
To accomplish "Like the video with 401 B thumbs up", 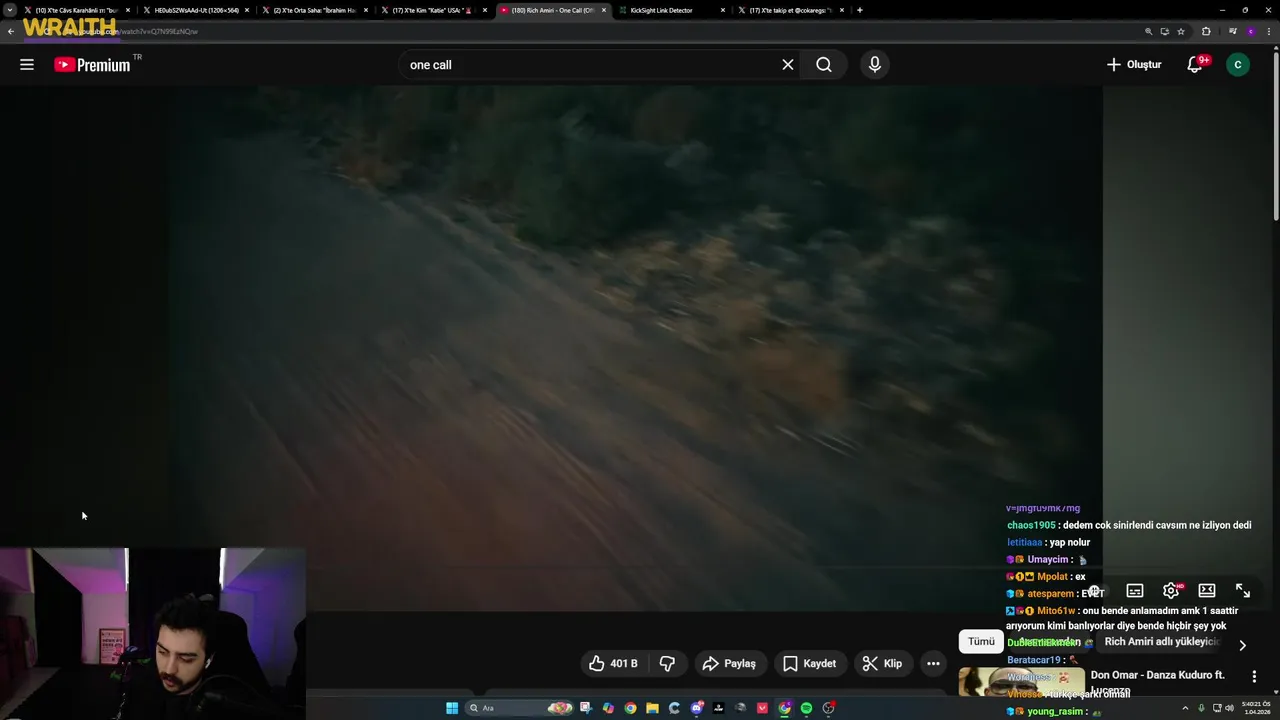I will (x=613, y=663).
